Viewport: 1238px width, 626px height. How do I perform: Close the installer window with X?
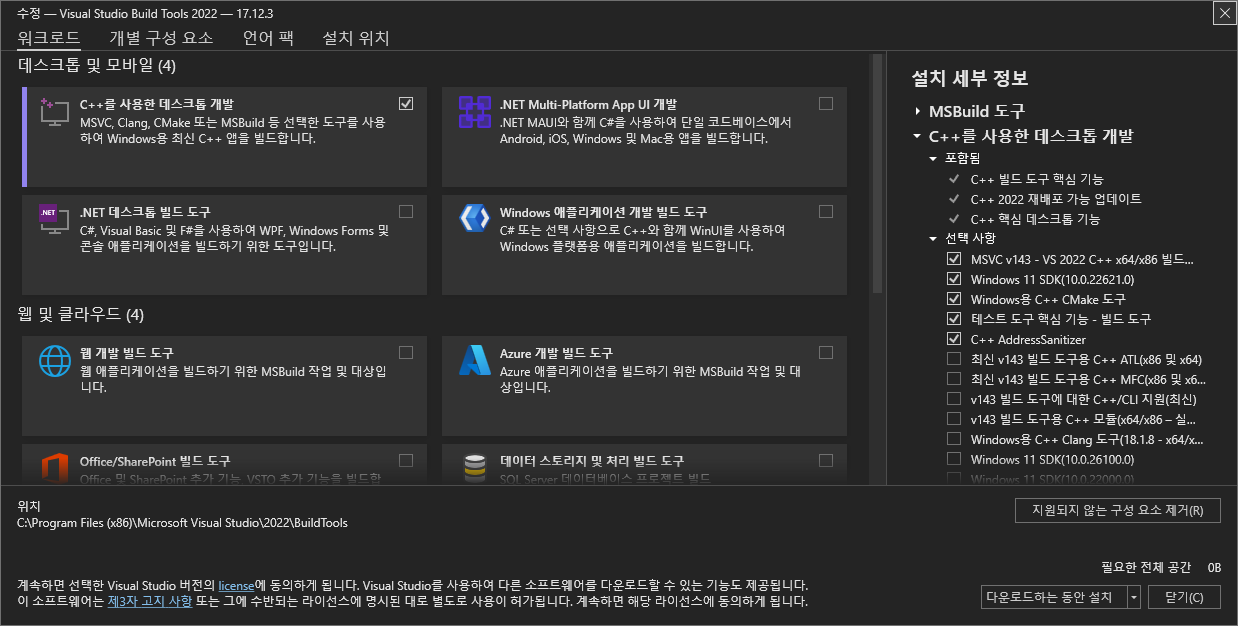1225,13
